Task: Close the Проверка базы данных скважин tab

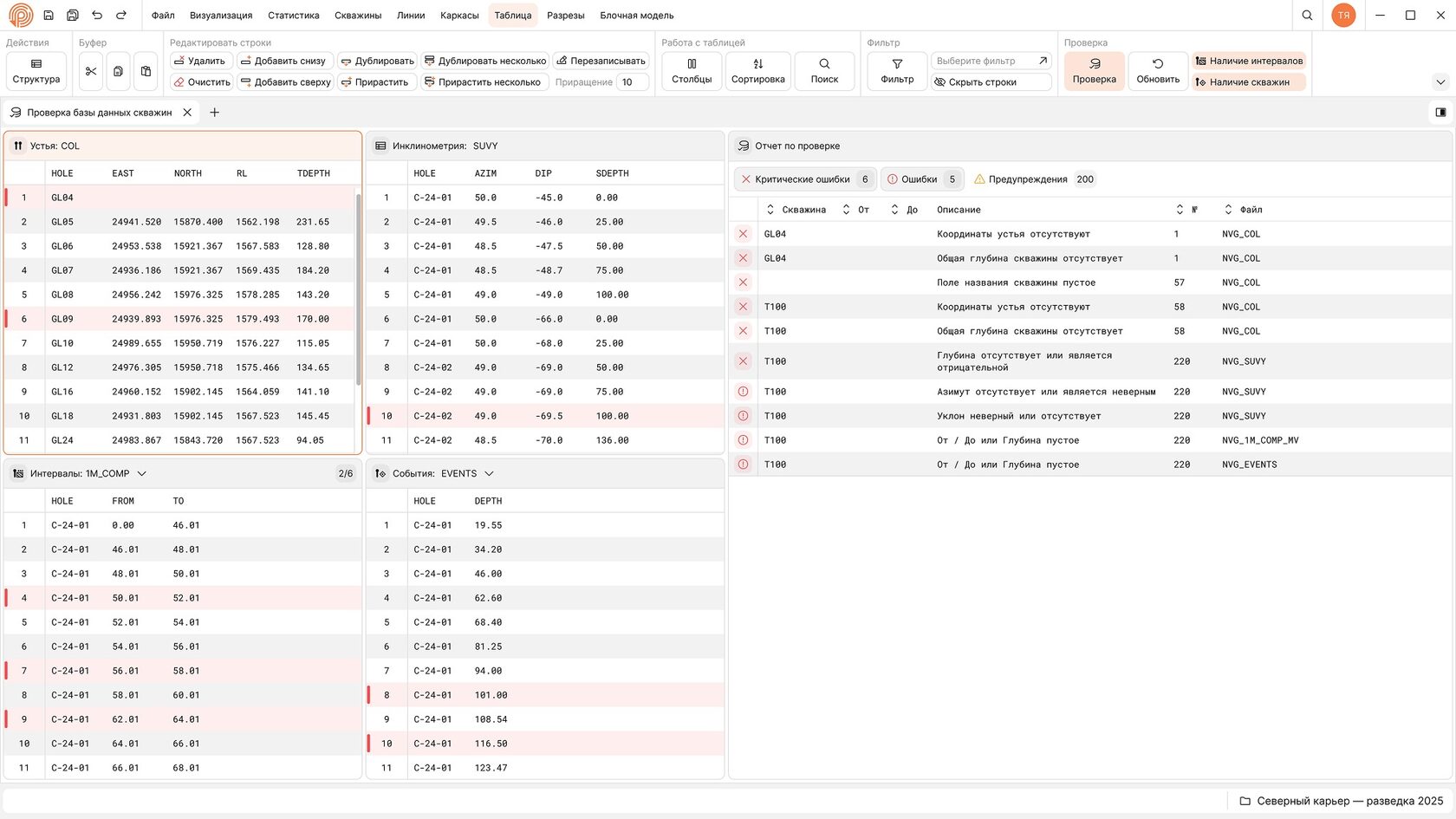Action: (187, 112)
